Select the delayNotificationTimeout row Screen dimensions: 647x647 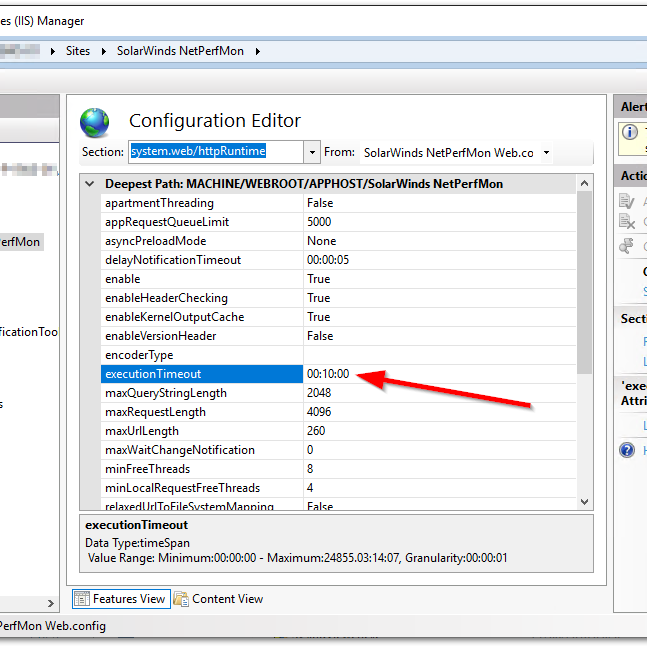(x=338, y=260)
